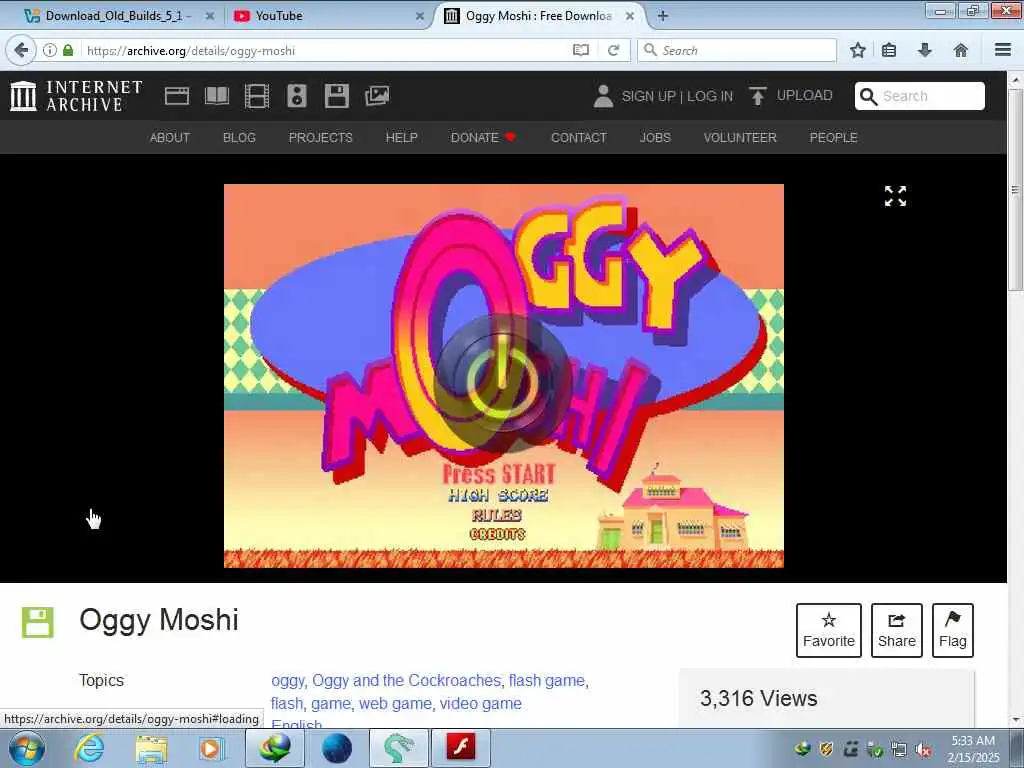Screen dimensions: 1024x768
Task: Close the YouTube tab
Action: pyautogui.click(x=419, y=16)
